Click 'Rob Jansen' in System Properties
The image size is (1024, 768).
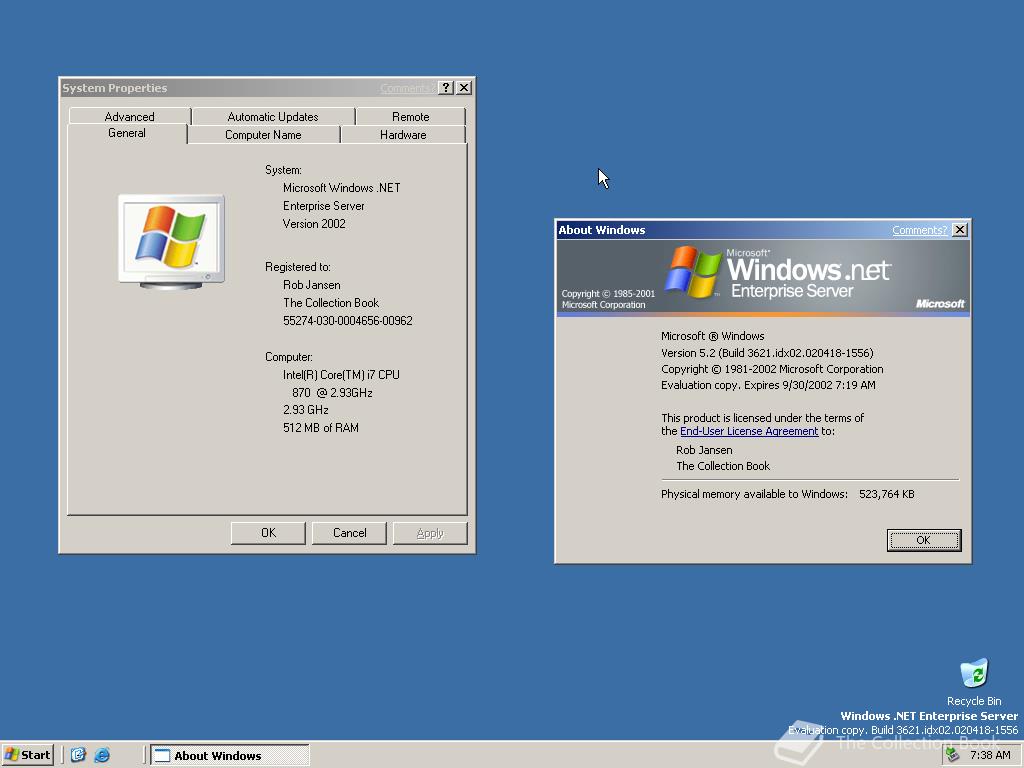(312, 285)
